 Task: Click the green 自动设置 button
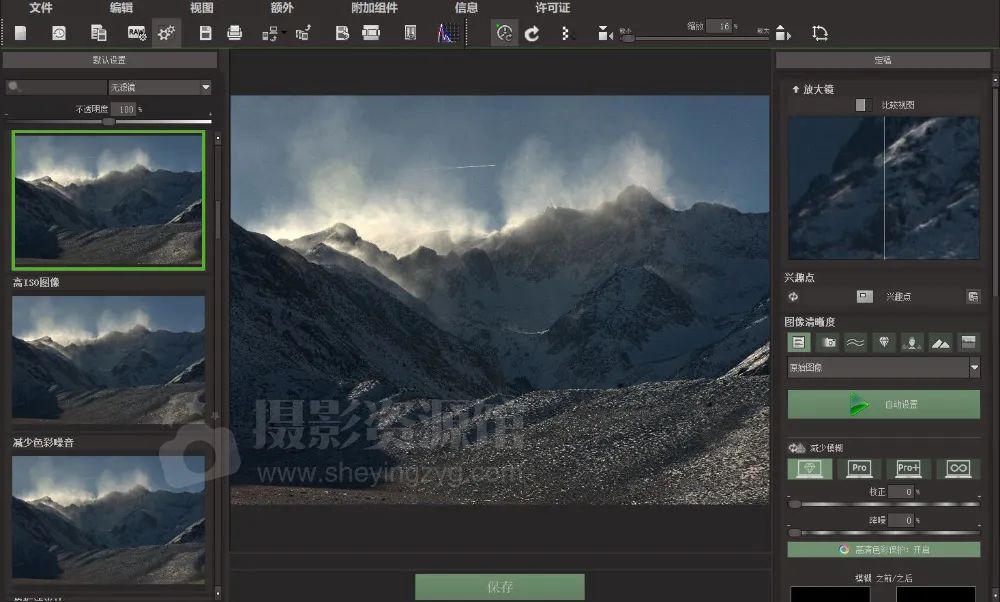[x=883, y=405]
